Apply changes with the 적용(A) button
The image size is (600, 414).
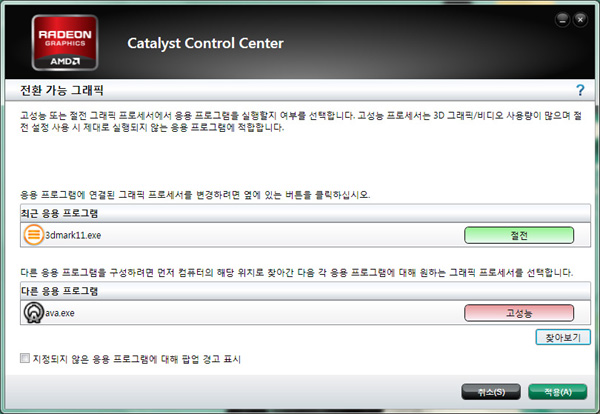(558, 392)
